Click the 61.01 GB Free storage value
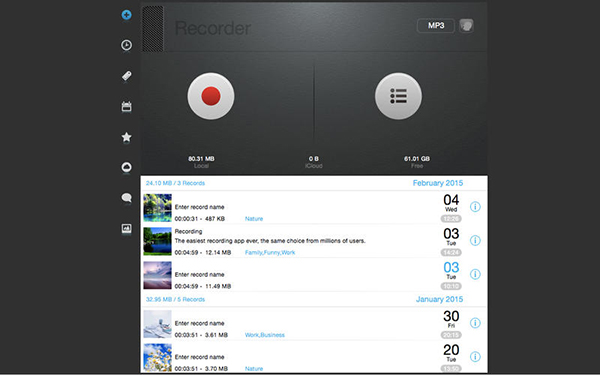This screenshot has height=375, width=600. click(417, 158)
